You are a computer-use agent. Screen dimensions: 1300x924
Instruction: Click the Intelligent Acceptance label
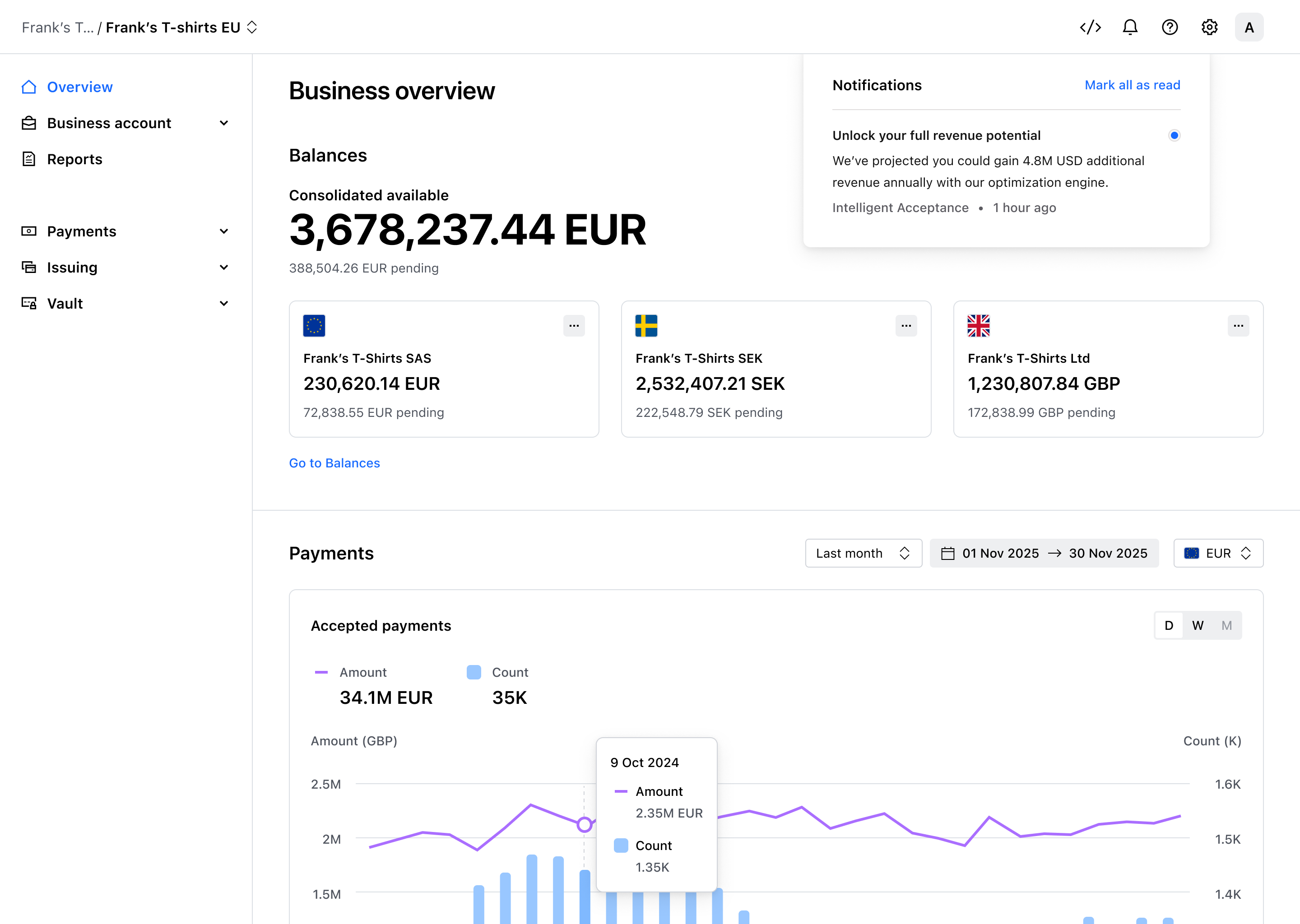pyautogui.click(x=900, y=208)
